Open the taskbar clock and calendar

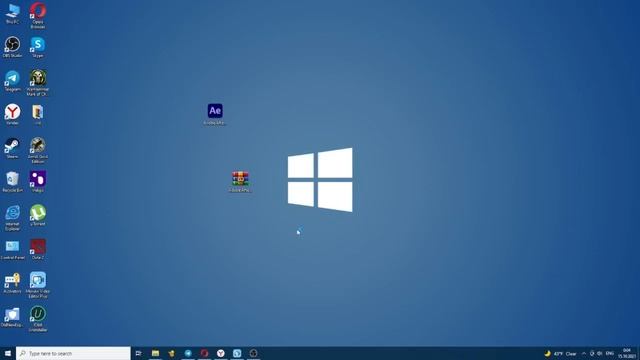[627, 353]
